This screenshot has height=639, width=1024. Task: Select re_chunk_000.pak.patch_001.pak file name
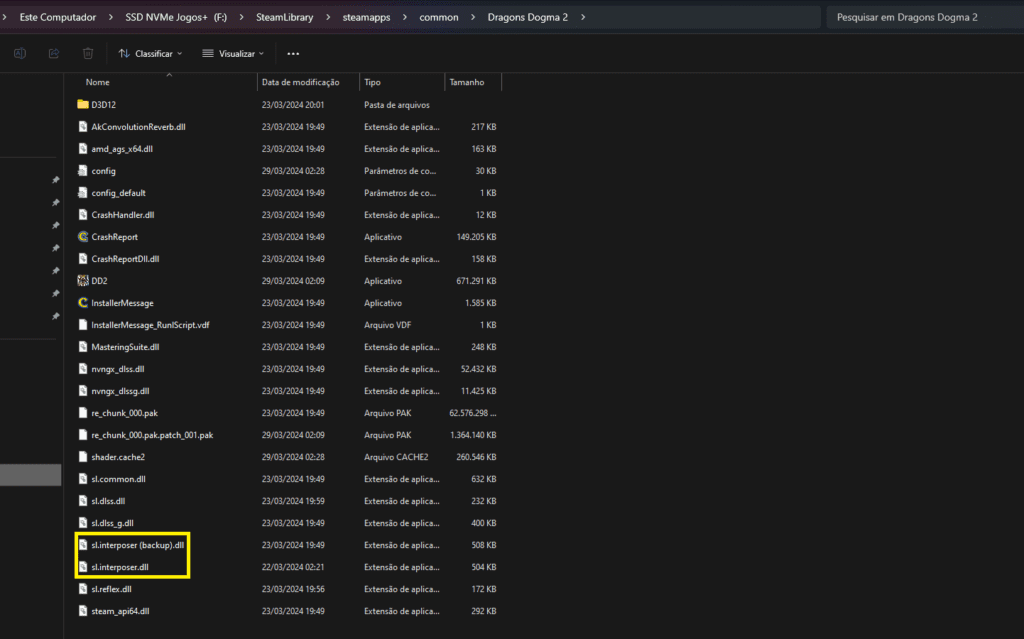pos(152,435)
